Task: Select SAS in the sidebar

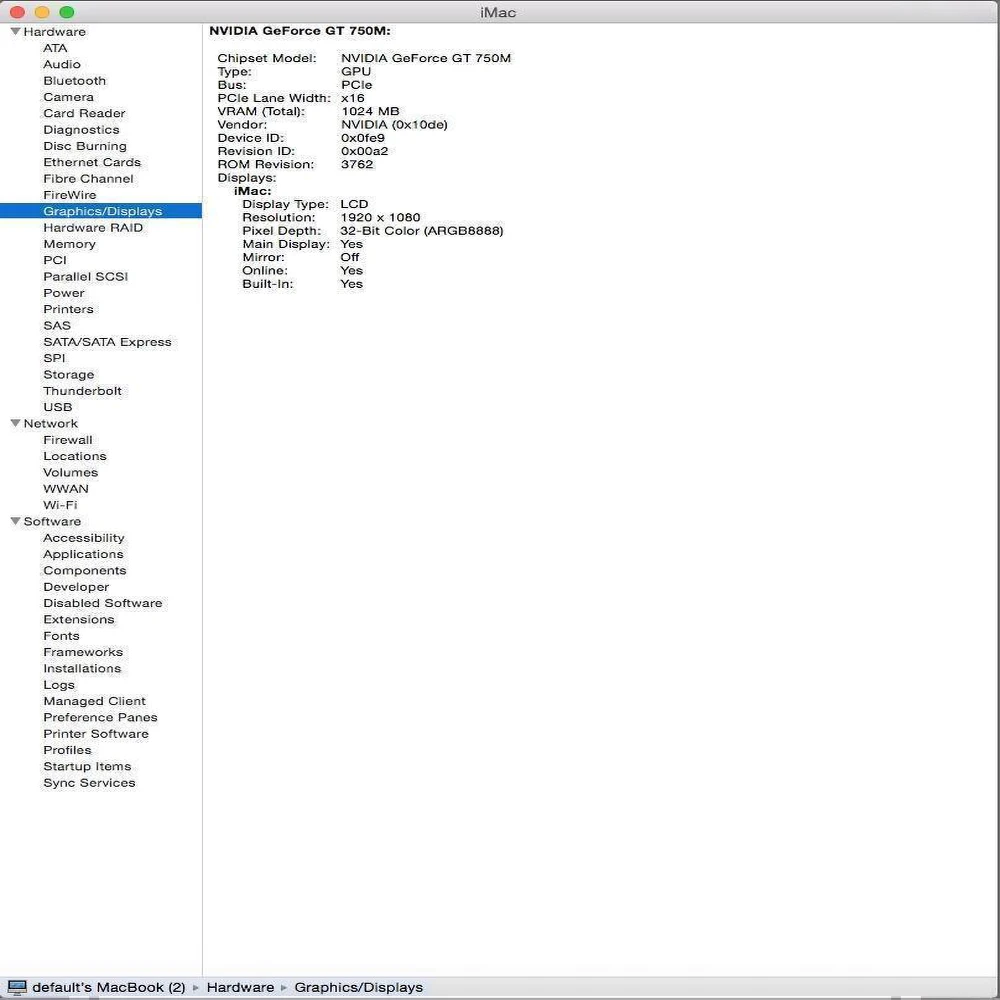Action: (57, 325)
